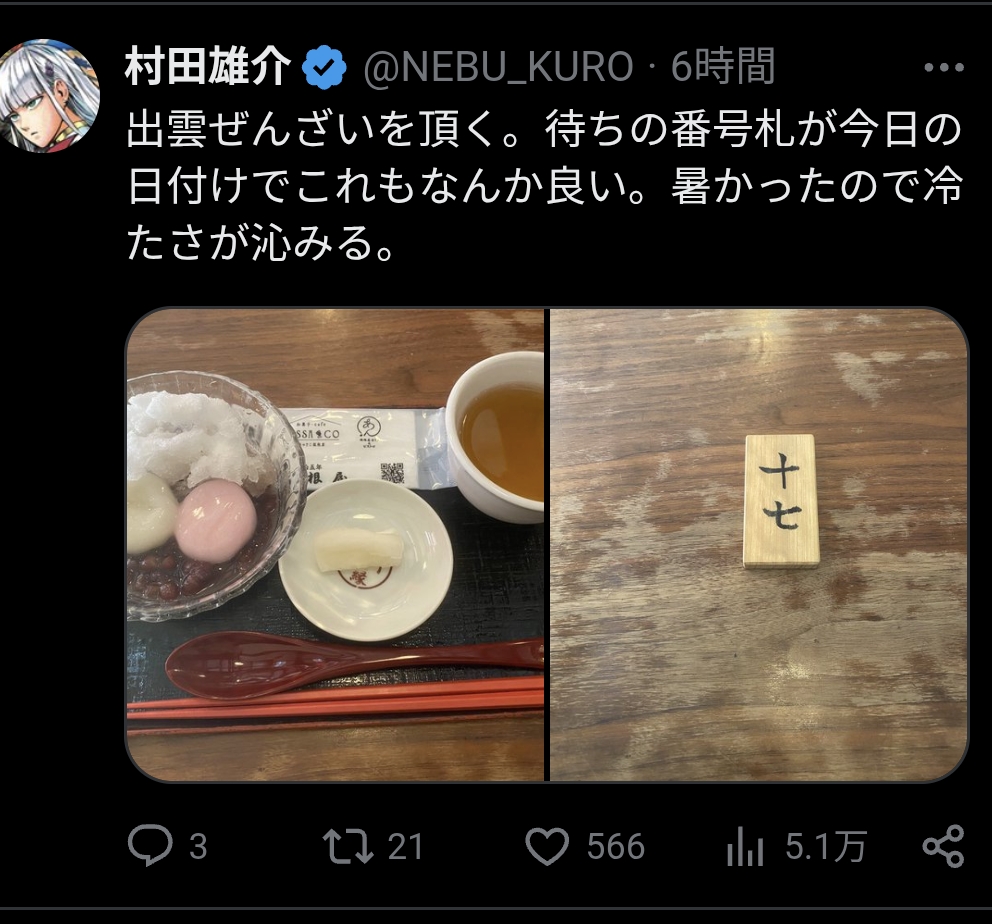Open the reply comment icon
This screenshot has width=992, height=924.
coord(150,846)
